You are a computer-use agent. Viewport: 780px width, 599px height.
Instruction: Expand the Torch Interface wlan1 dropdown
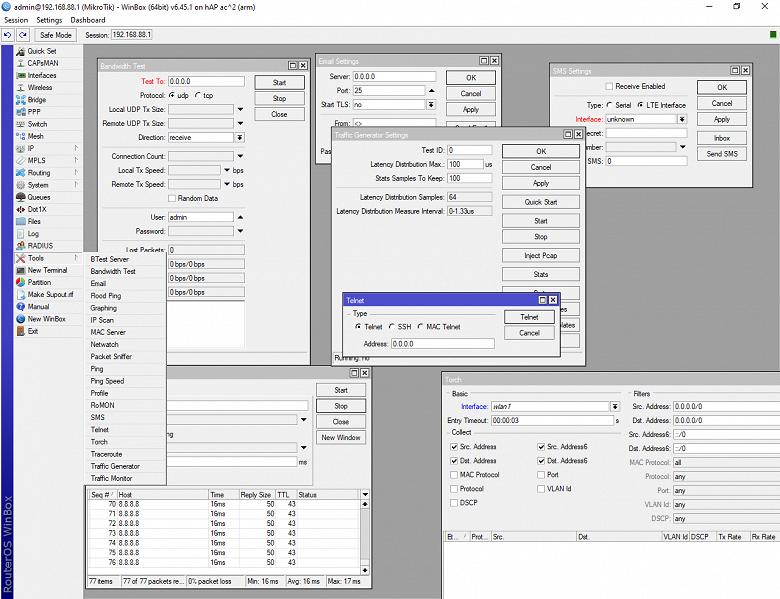614,407
